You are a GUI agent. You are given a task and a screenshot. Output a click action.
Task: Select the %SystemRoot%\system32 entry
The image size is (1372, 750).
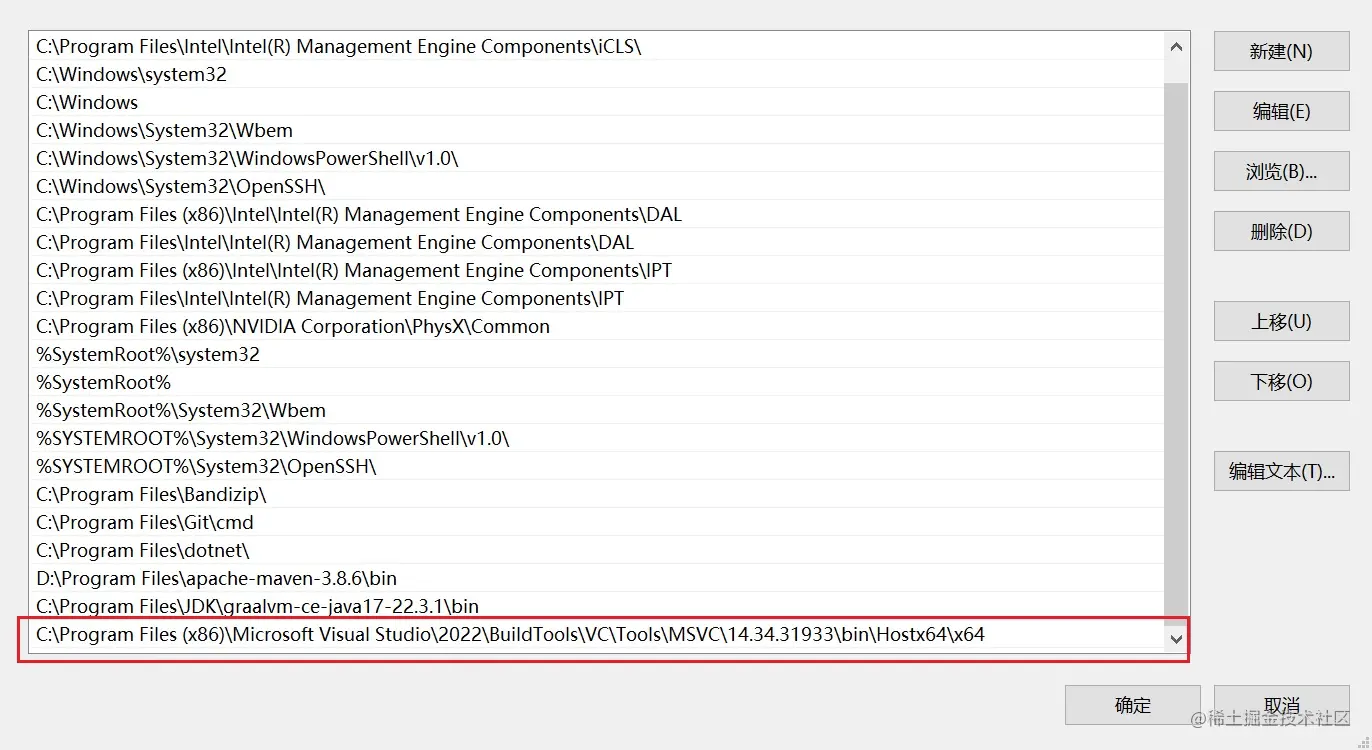[597, 354]
